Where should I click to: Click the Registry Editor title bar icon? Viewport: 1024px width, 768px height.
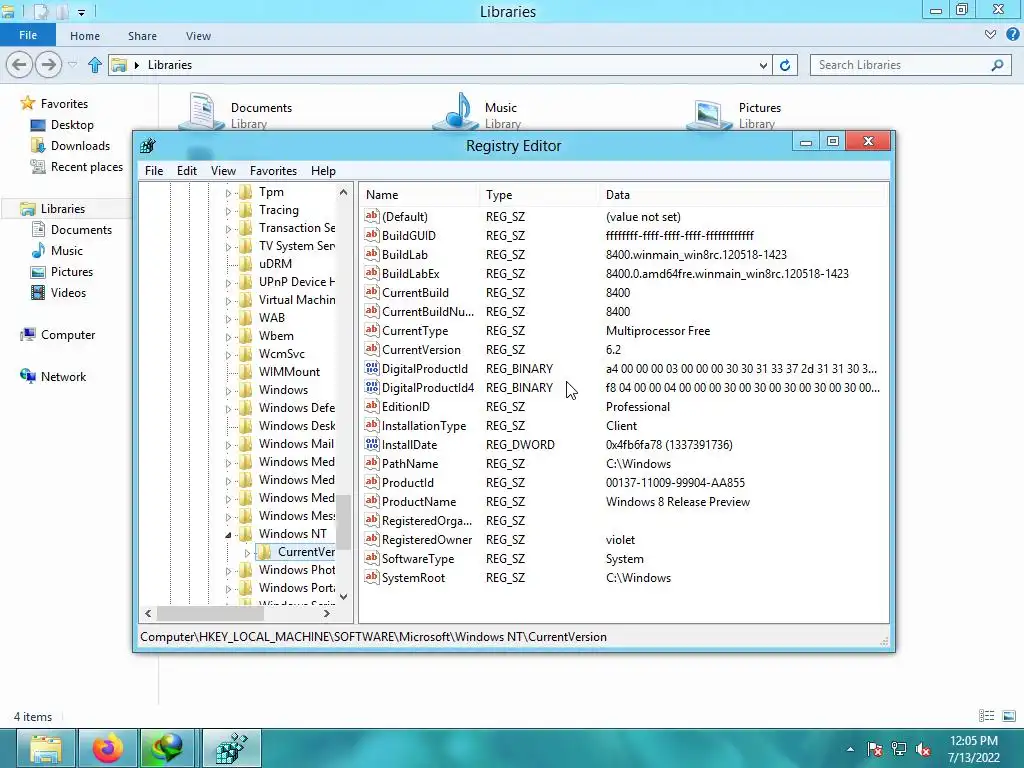(x=148, y=146)
